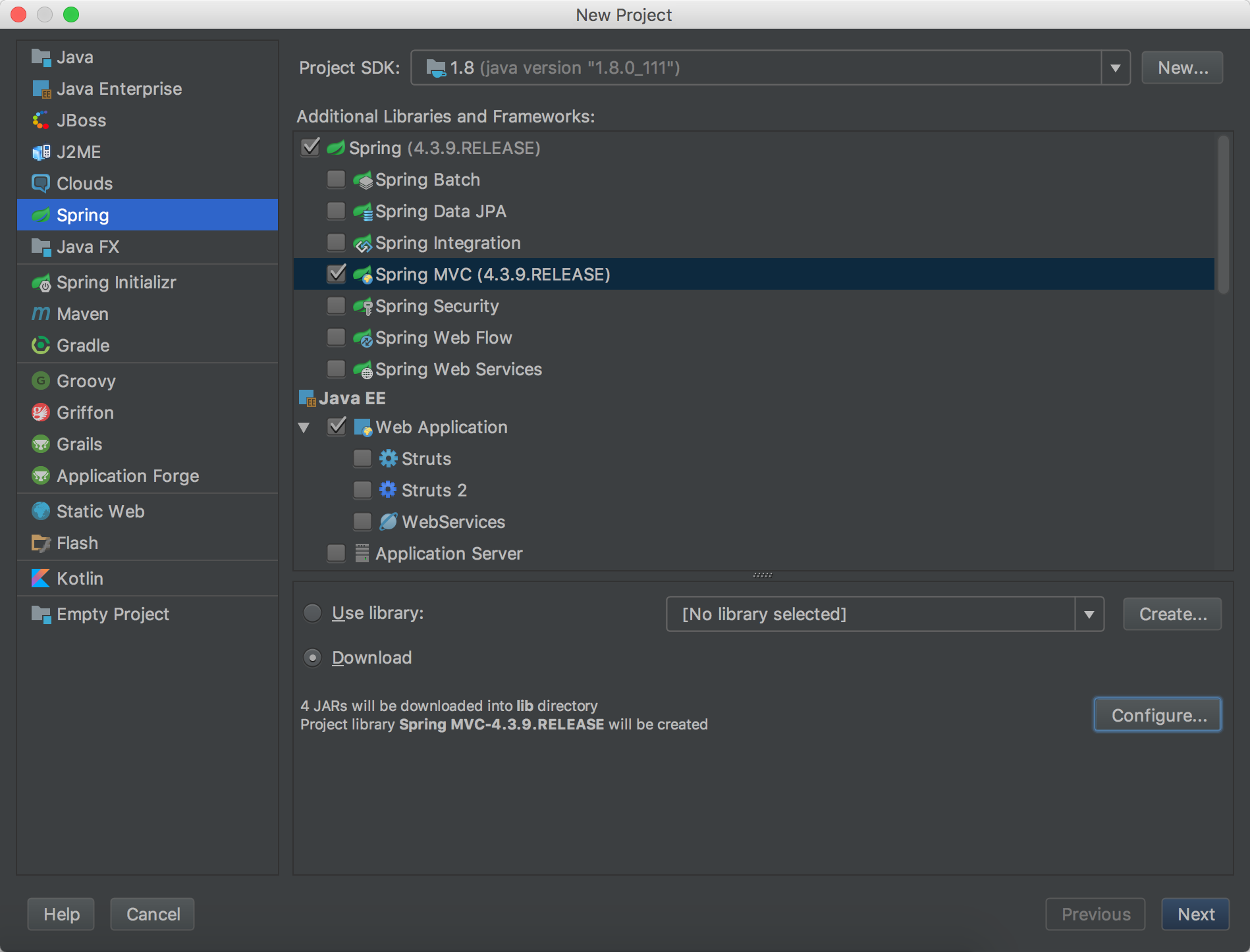Click the Configure... button

click(x=1158, y=715)
